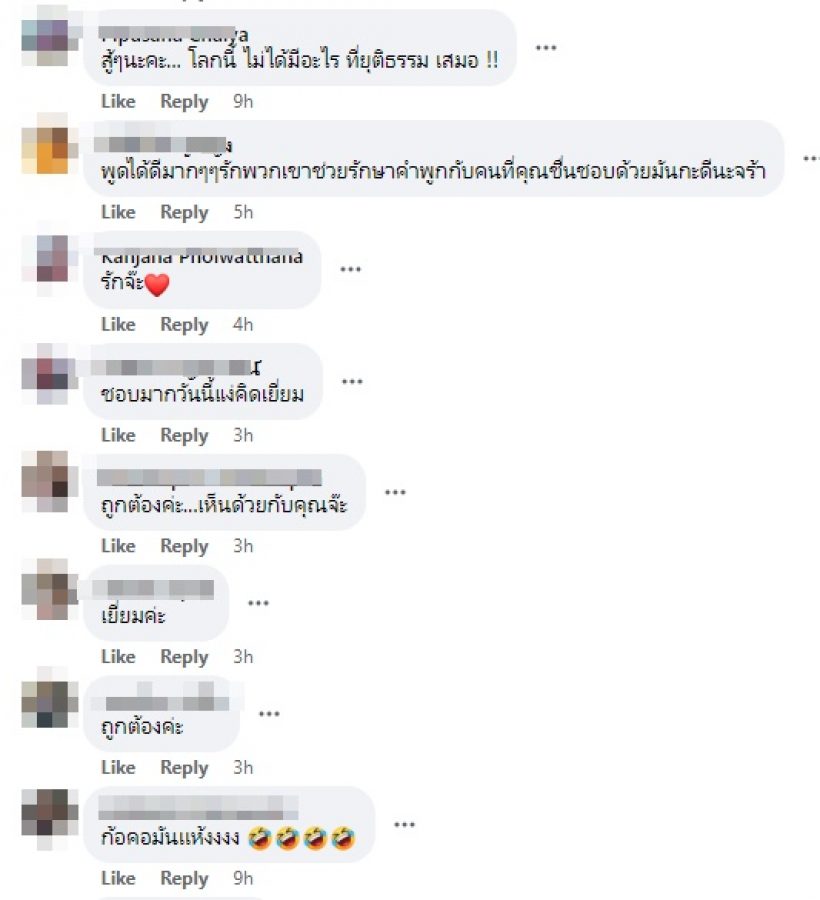Open options menu beside ก้อคอมันแห้ง comment
820x900 pixels.
click(405, 824)
